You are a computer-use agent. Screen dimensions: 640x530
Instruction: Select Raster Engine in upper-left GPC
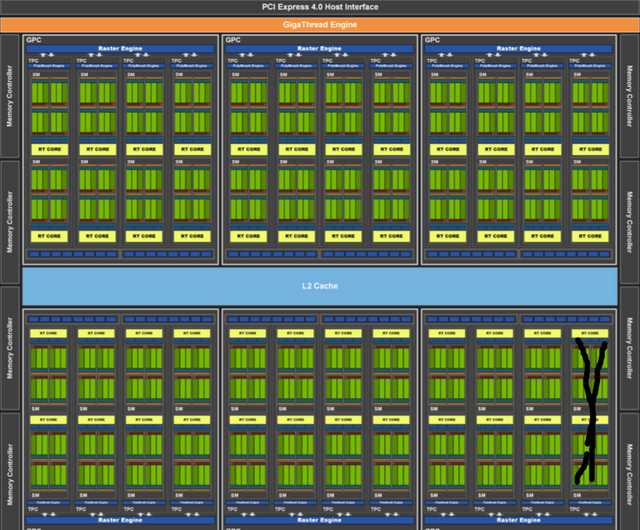pyautogui.click(x=120, y=49)
